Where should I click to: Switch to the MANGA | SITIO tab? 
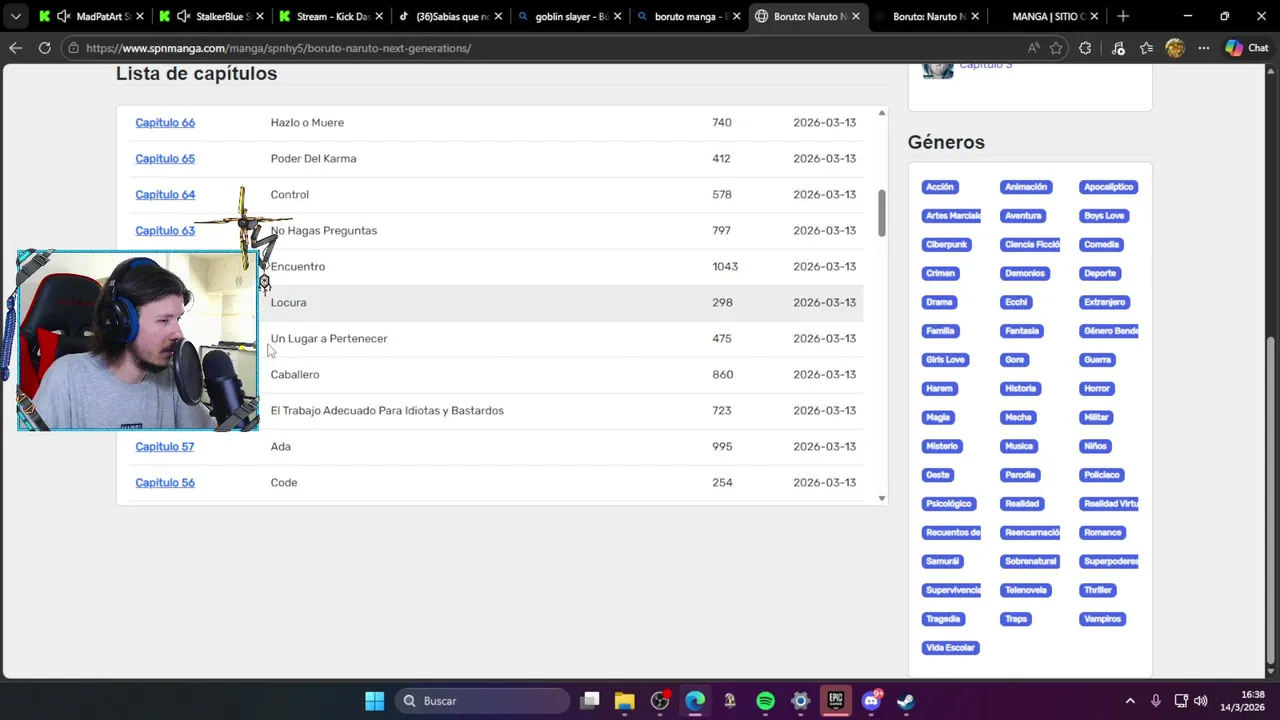click(x=1048, y=16)
